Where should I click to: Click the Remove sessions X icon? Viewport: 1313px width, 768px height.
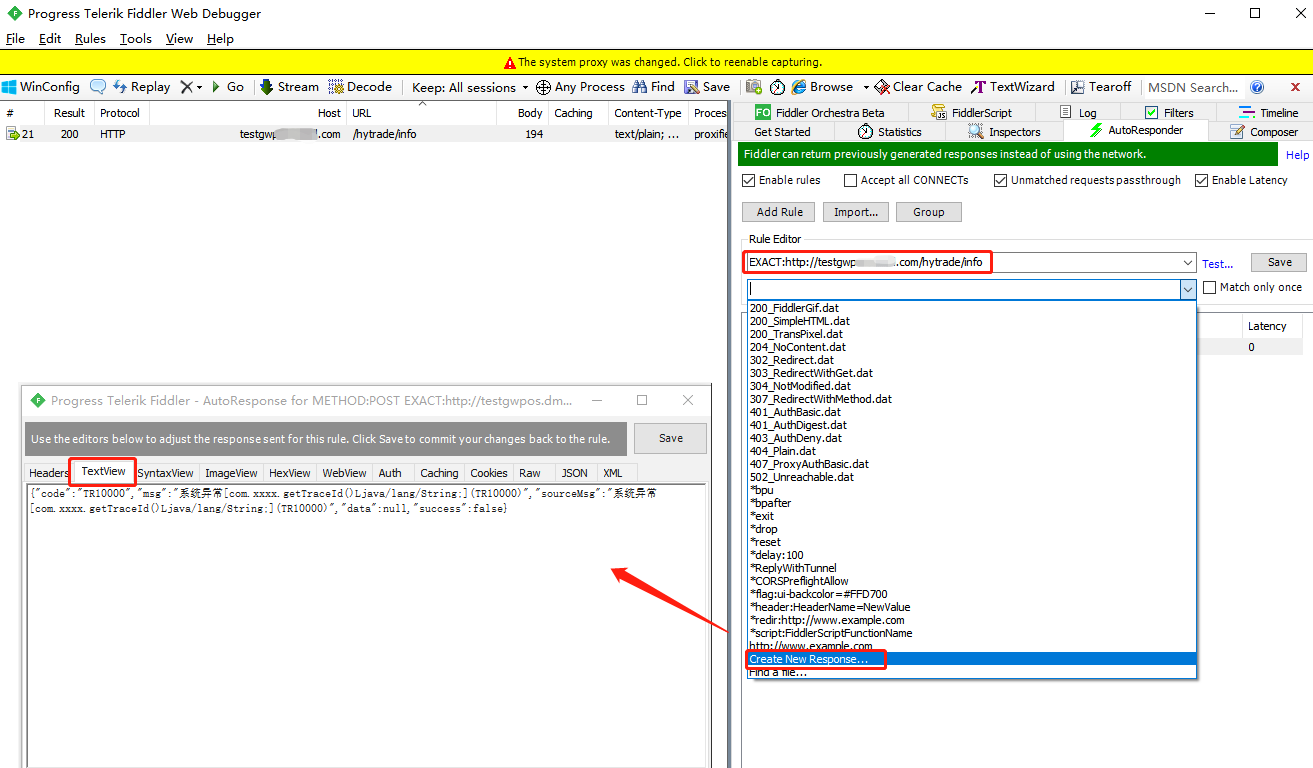(x=186, y=87)
